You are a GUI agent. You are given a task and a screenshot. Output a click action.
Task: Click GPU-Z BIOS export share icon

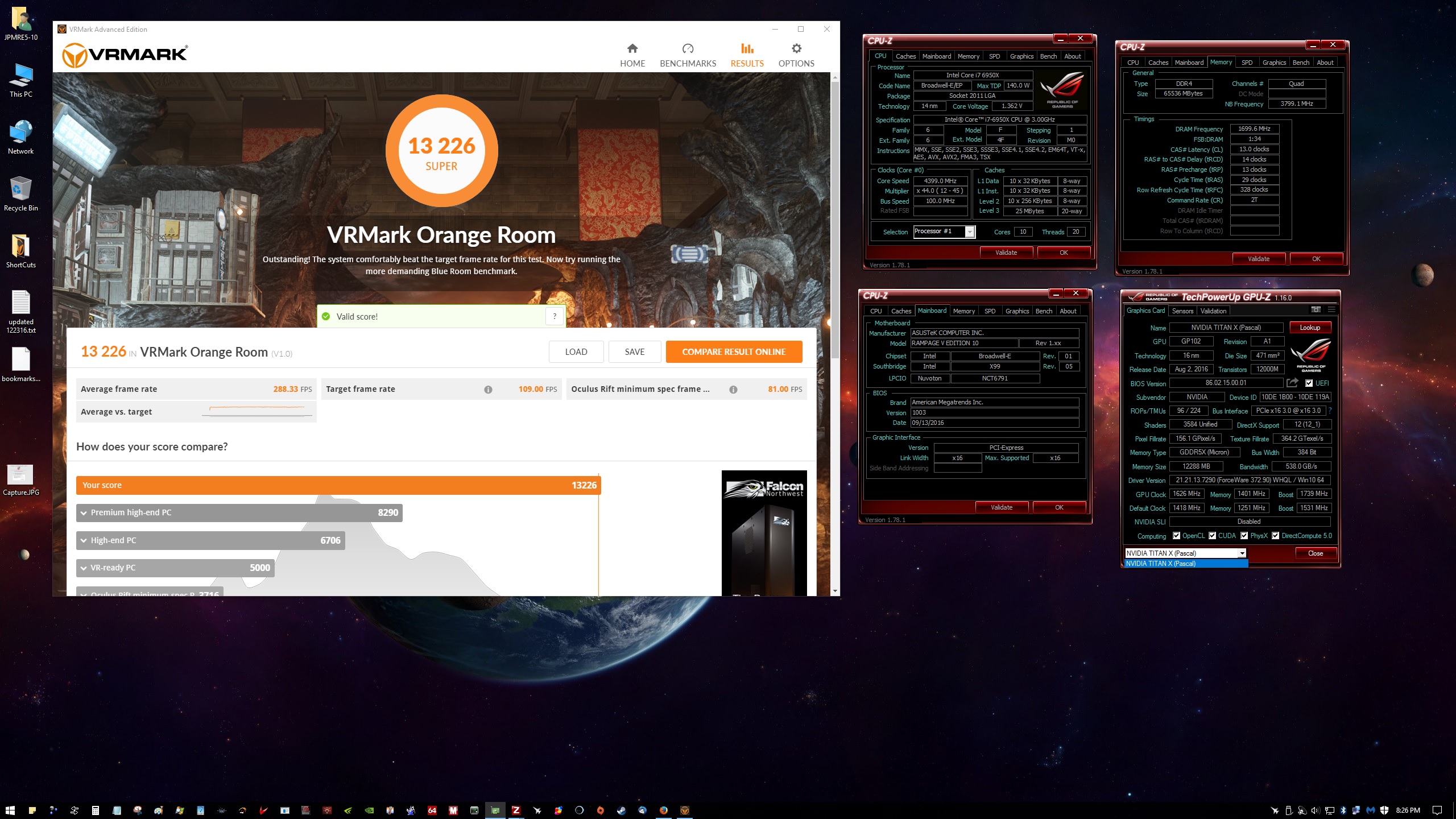1292,383
